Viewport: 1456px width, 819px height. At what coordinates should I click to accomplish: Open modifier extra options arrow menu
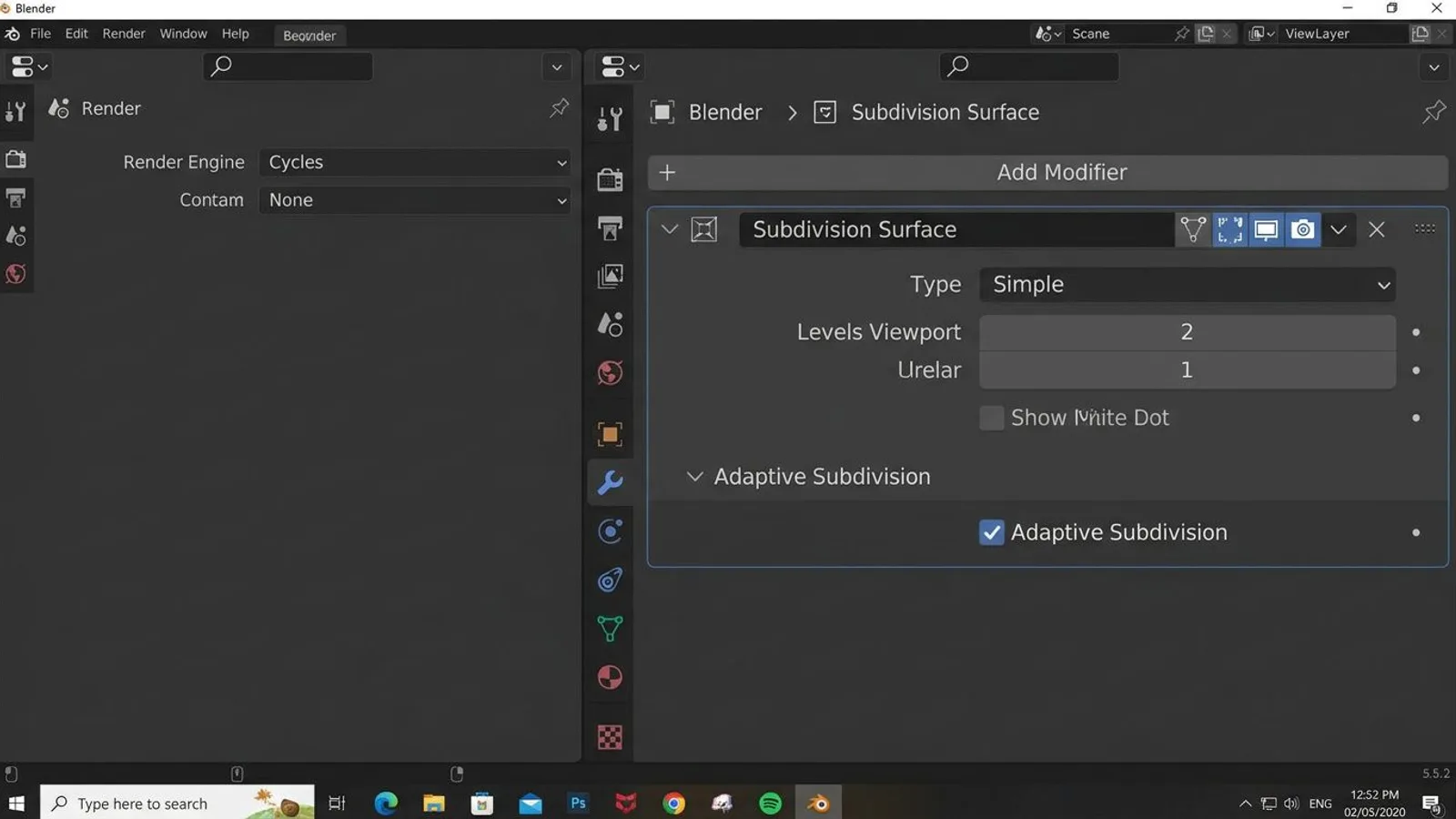[x=1338, y=229]
